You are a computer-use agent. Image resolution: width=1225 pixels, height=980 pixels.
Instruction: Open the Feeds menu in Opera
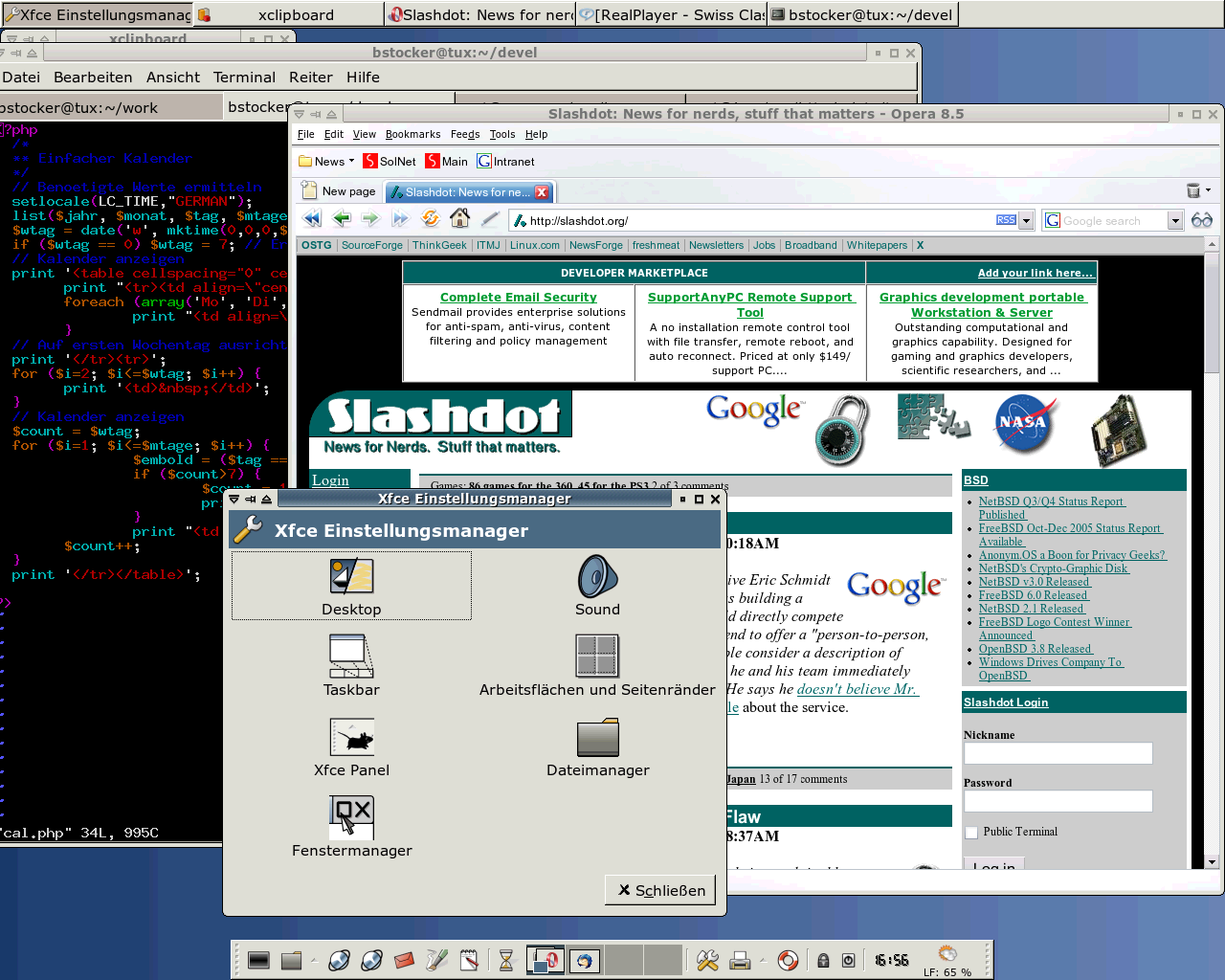tap(465, 134)
